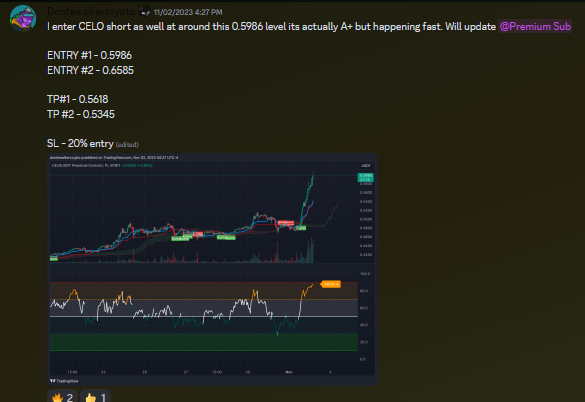Click the '(edited)' label
Screen dimensions: 585x402
[127, 144]
